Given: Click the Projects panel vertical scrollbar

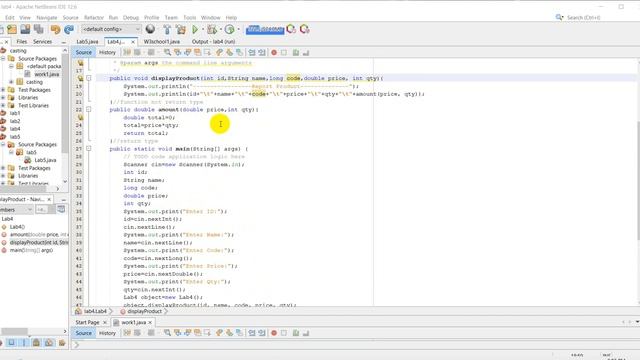Looking at the screenshot, I should 65,116.
